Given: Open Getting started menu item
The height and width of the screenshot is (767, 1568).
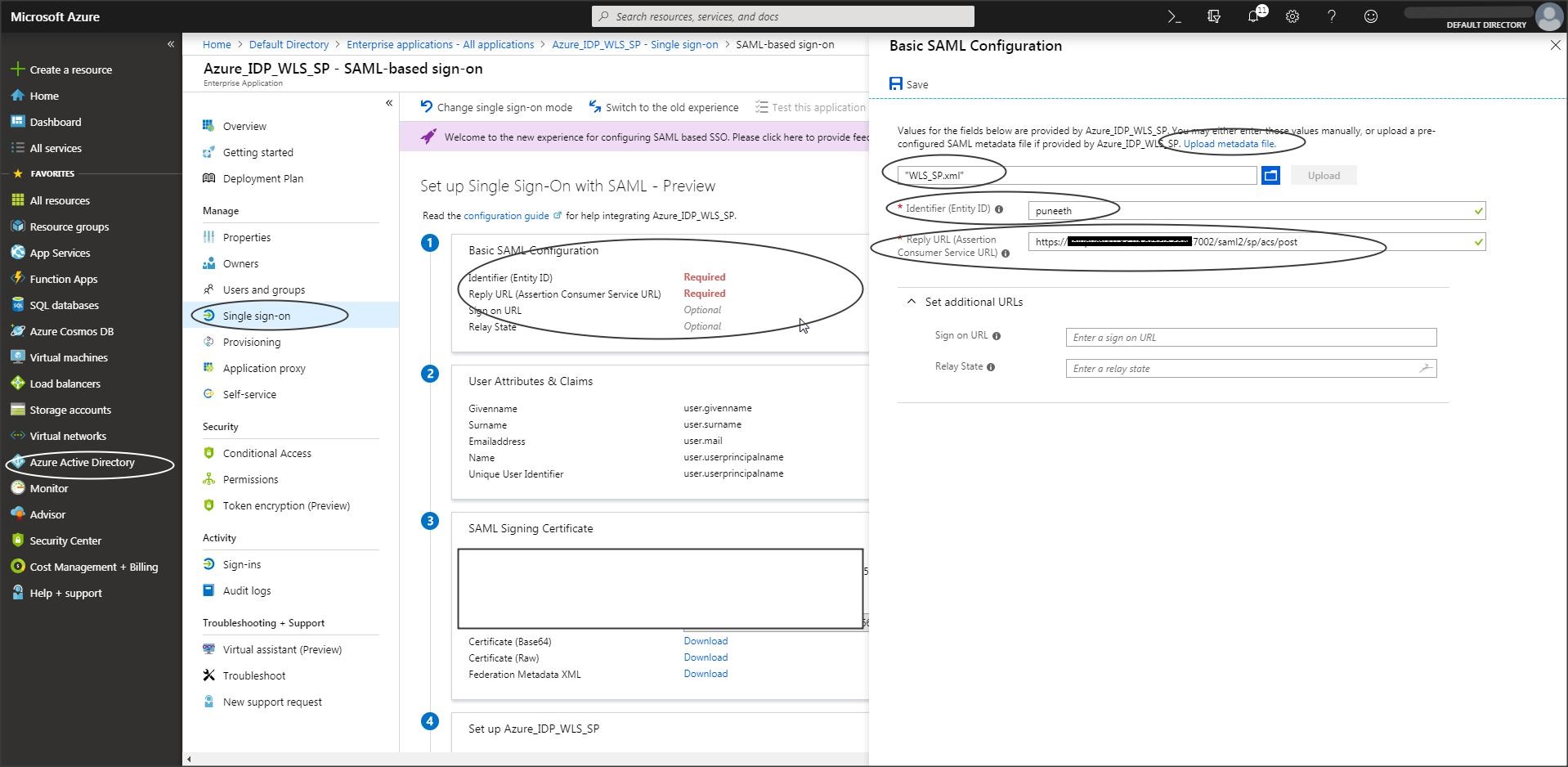Looking at the screenshot, I should click(258, 152).
